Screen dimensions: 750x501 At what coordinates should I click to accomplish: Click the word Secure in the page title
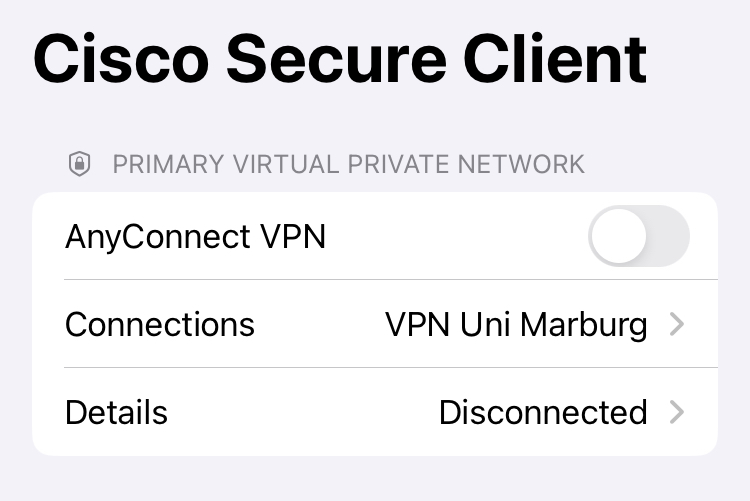tap(336, 59)
